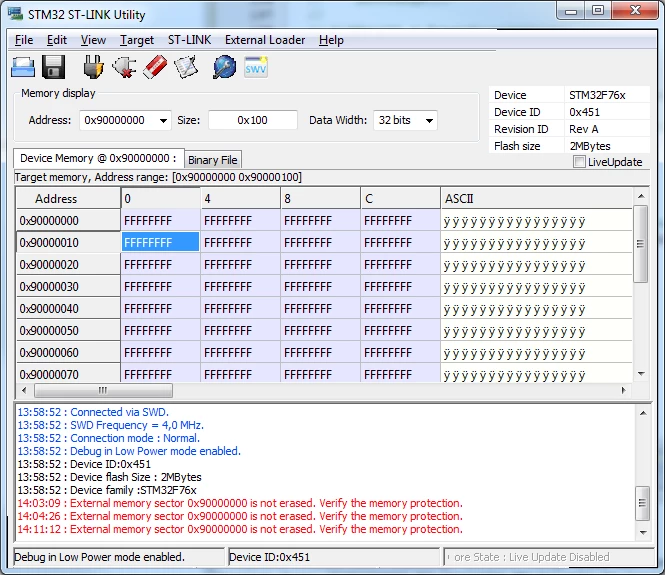
Task: Click row address 0x90000070
Action: click(x=68, y=374)
